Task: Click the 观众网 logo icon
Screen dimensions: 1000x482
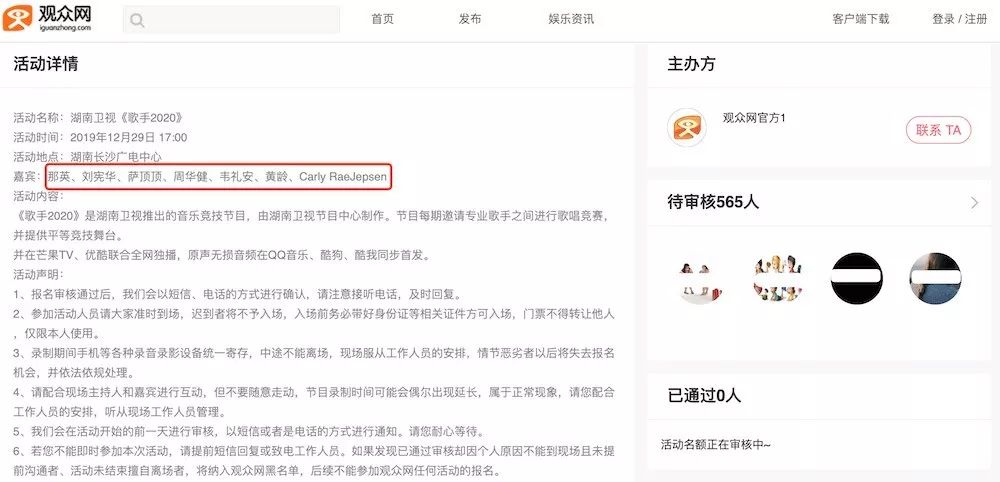Action: (17, 18)
